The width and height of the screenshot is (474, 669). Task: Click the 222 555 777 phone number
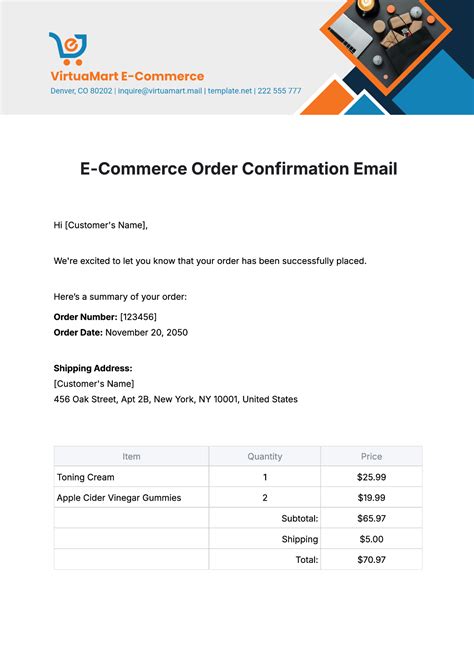[279, 91]
